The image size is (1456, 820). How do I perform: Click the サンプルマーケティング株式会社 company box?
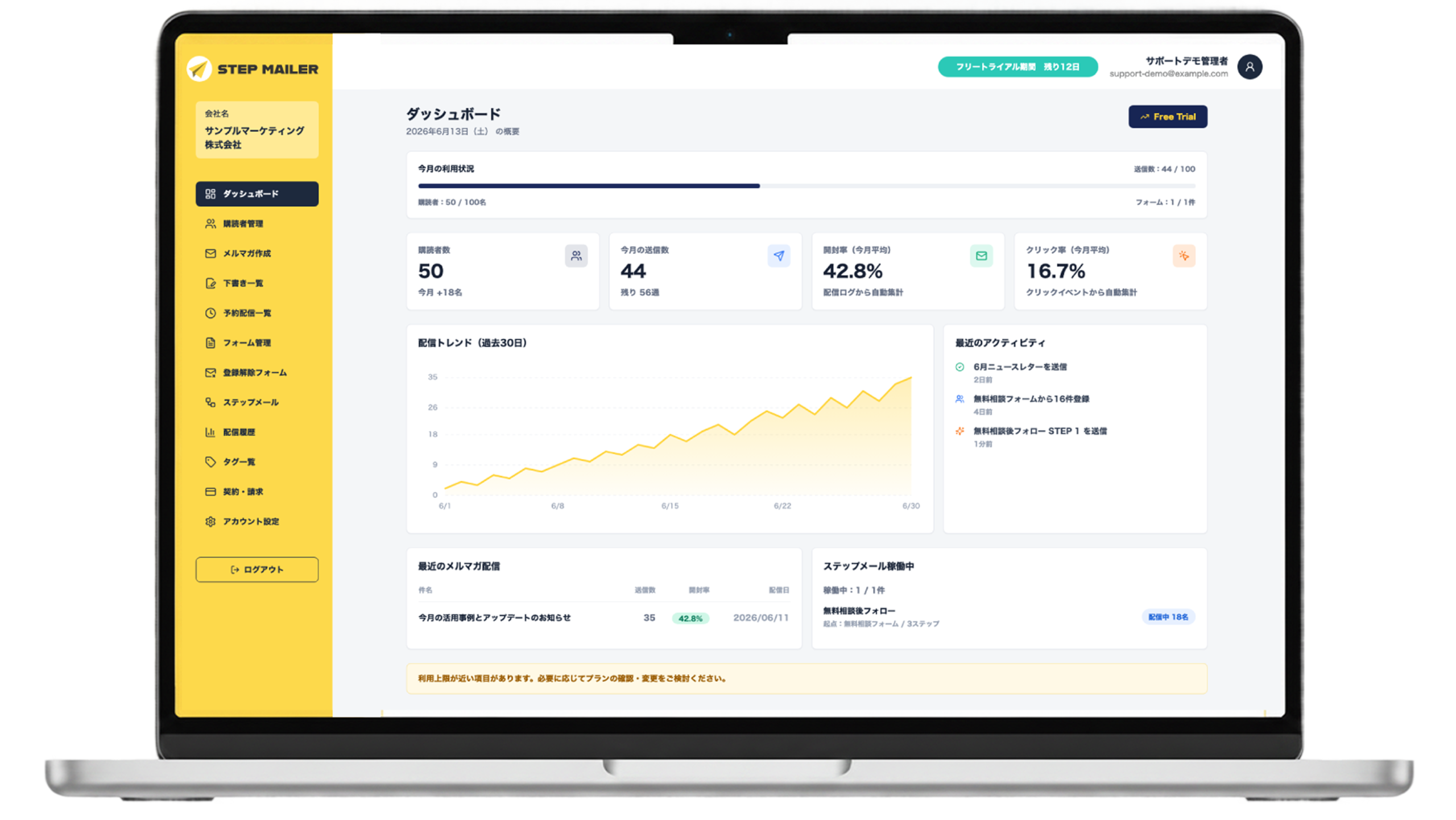click(257, 130)
